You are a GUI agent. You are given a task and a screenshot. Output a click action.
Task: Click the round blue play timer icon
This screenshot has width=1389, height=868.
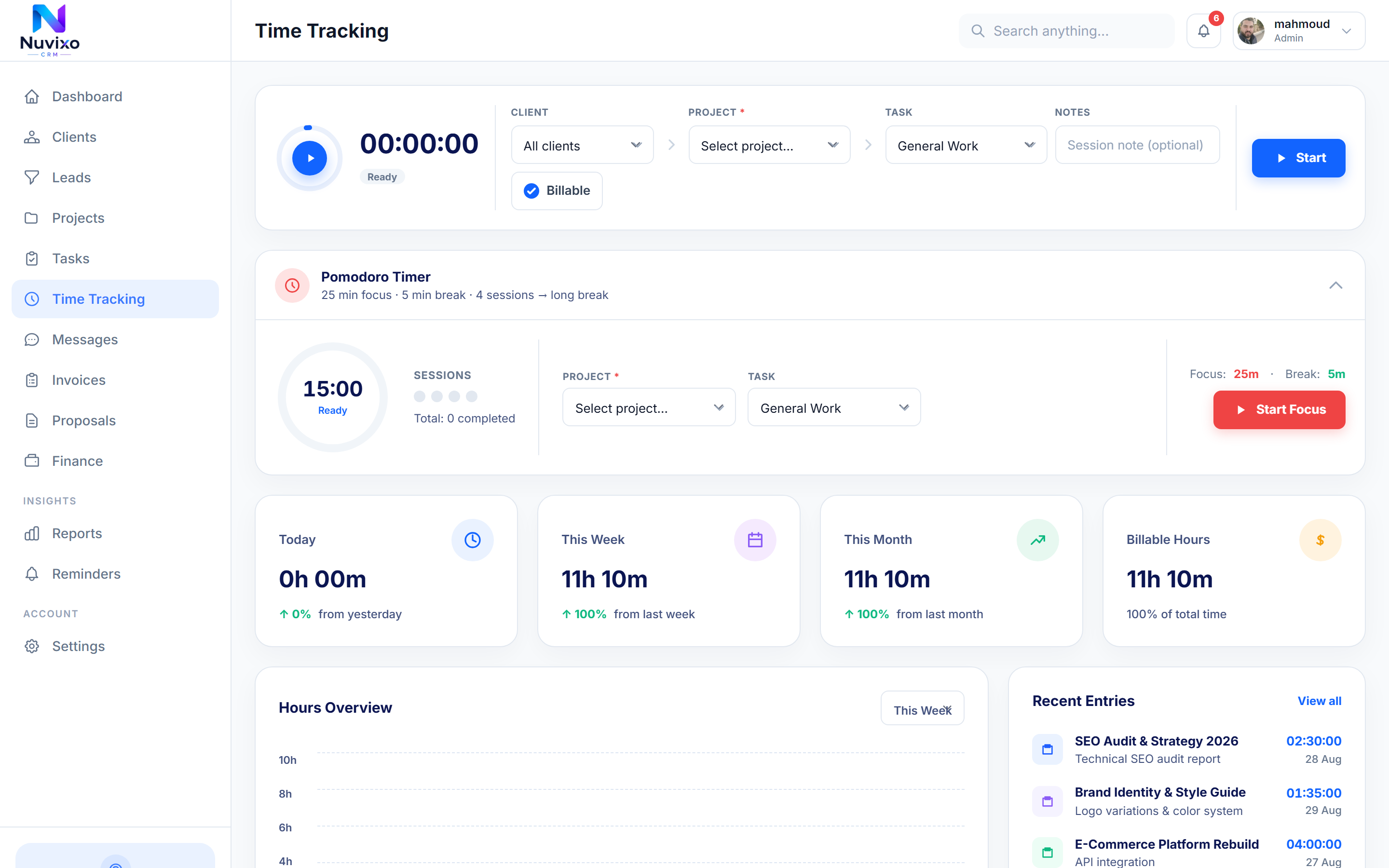tap(309, 158)
